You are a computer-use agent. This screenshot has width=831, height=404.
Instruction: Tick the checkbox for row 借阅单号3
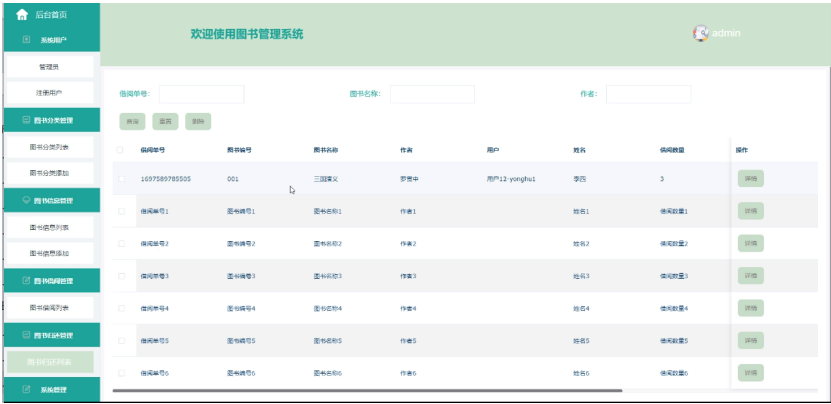pyautogui.click(x=121, y=276)
